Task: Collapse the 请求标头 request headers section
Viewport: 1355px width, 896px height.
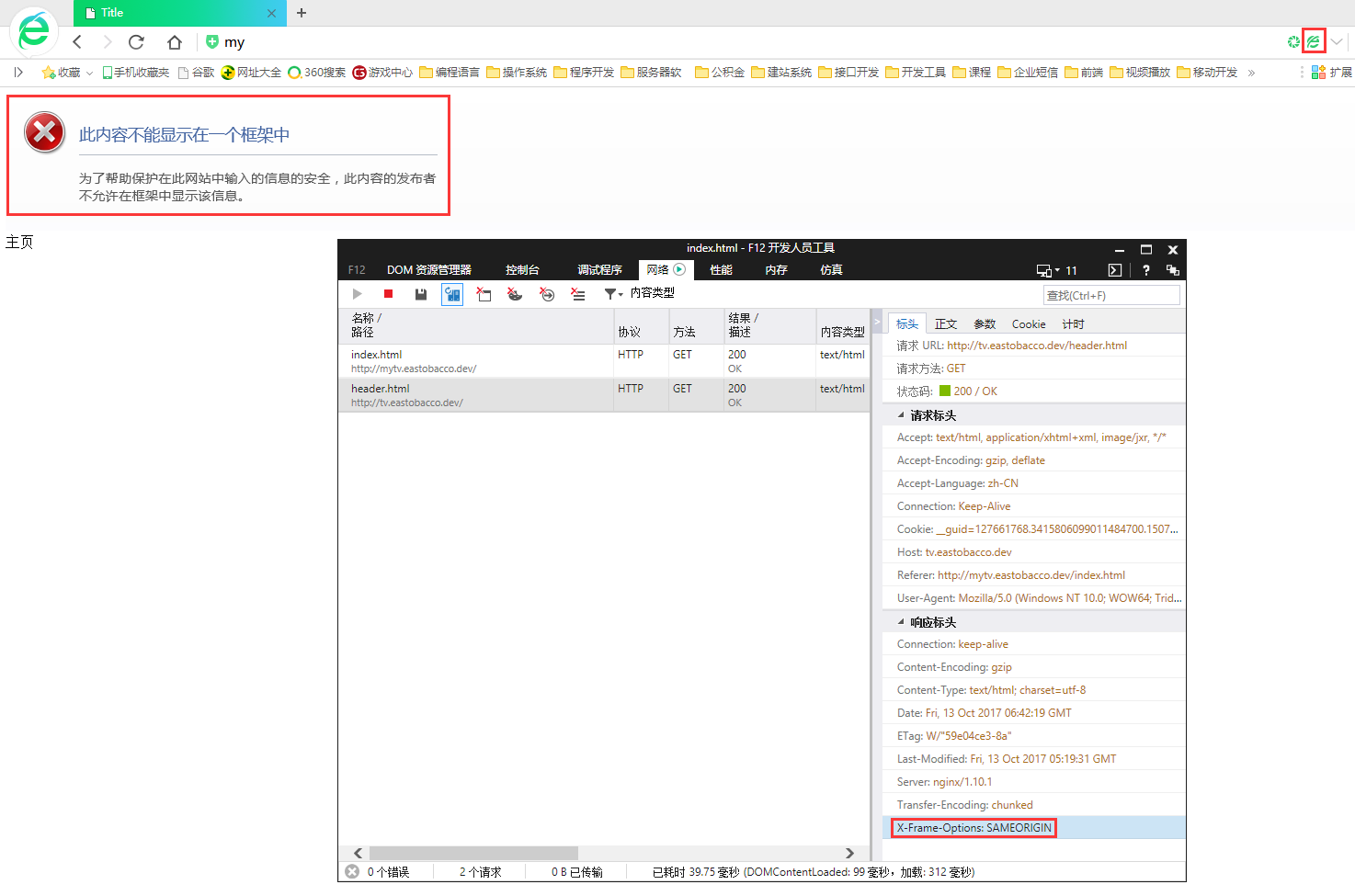Action: (x=901, y=415)
